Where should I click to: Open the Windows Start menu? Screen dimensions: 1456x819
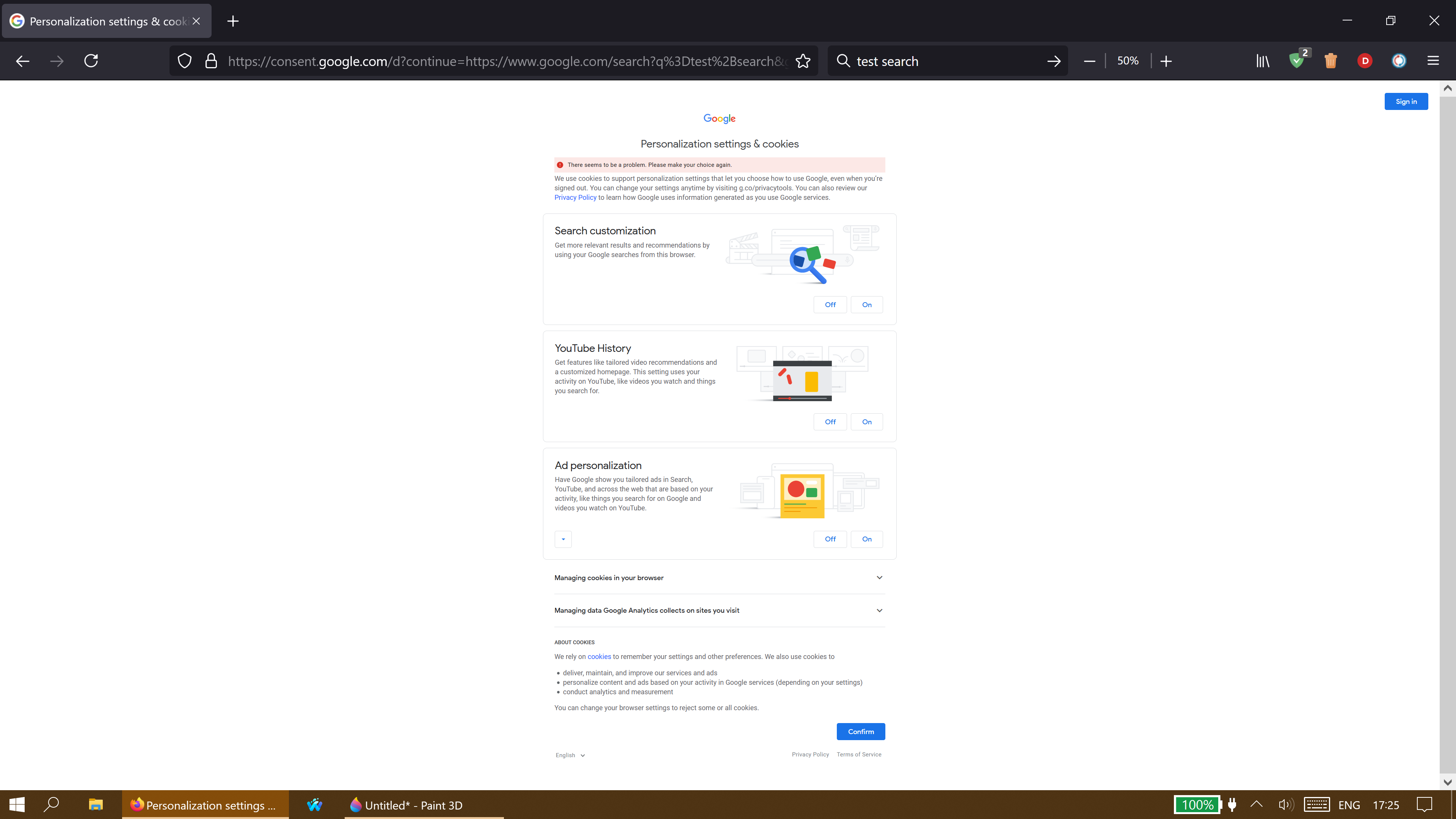(x=17, y=805)
